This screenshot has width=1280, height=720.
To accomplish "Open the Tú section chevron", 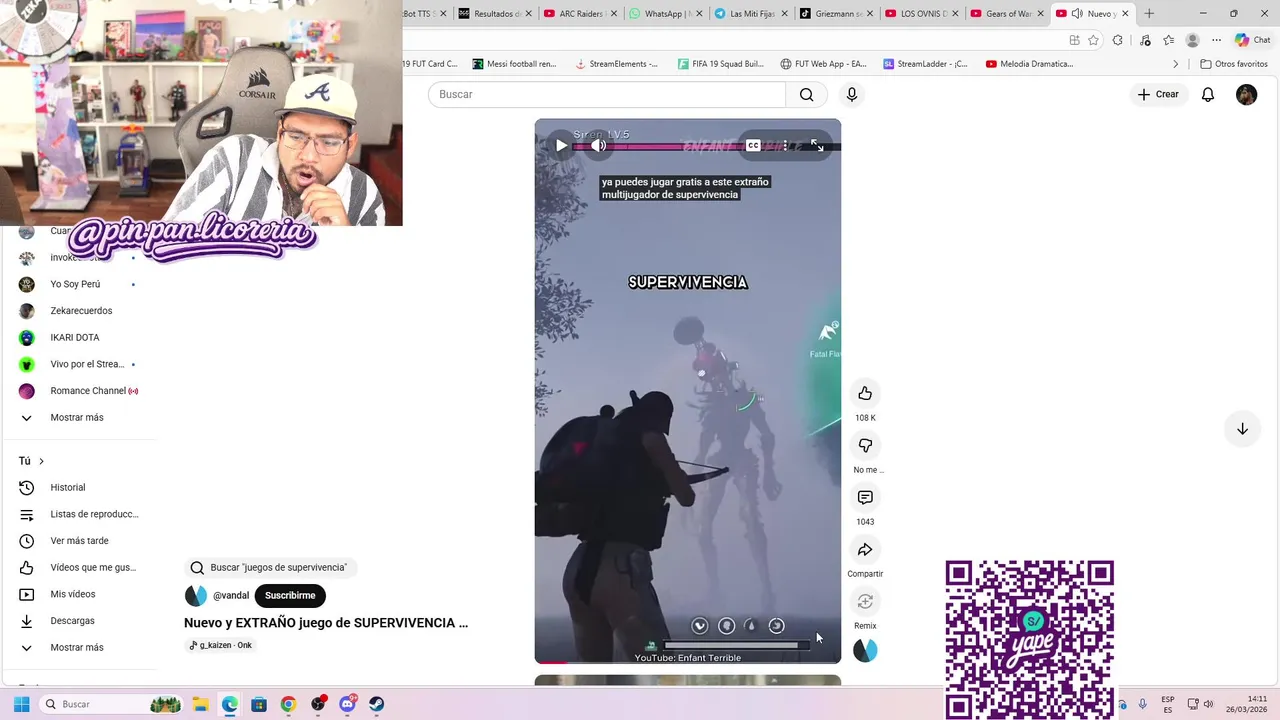I will [41, 461].
